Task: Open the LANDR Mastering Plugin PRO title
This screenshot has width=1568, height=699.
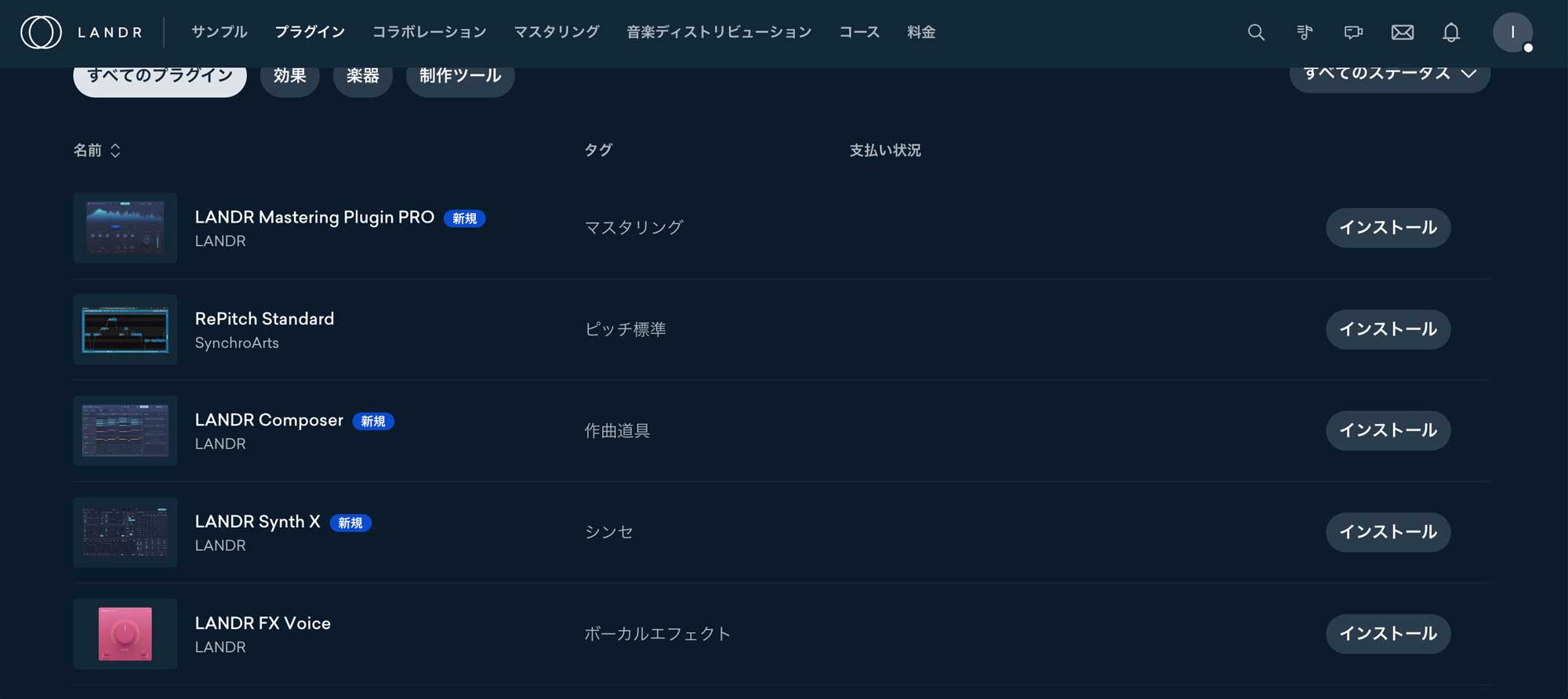Action: [314, 217]
